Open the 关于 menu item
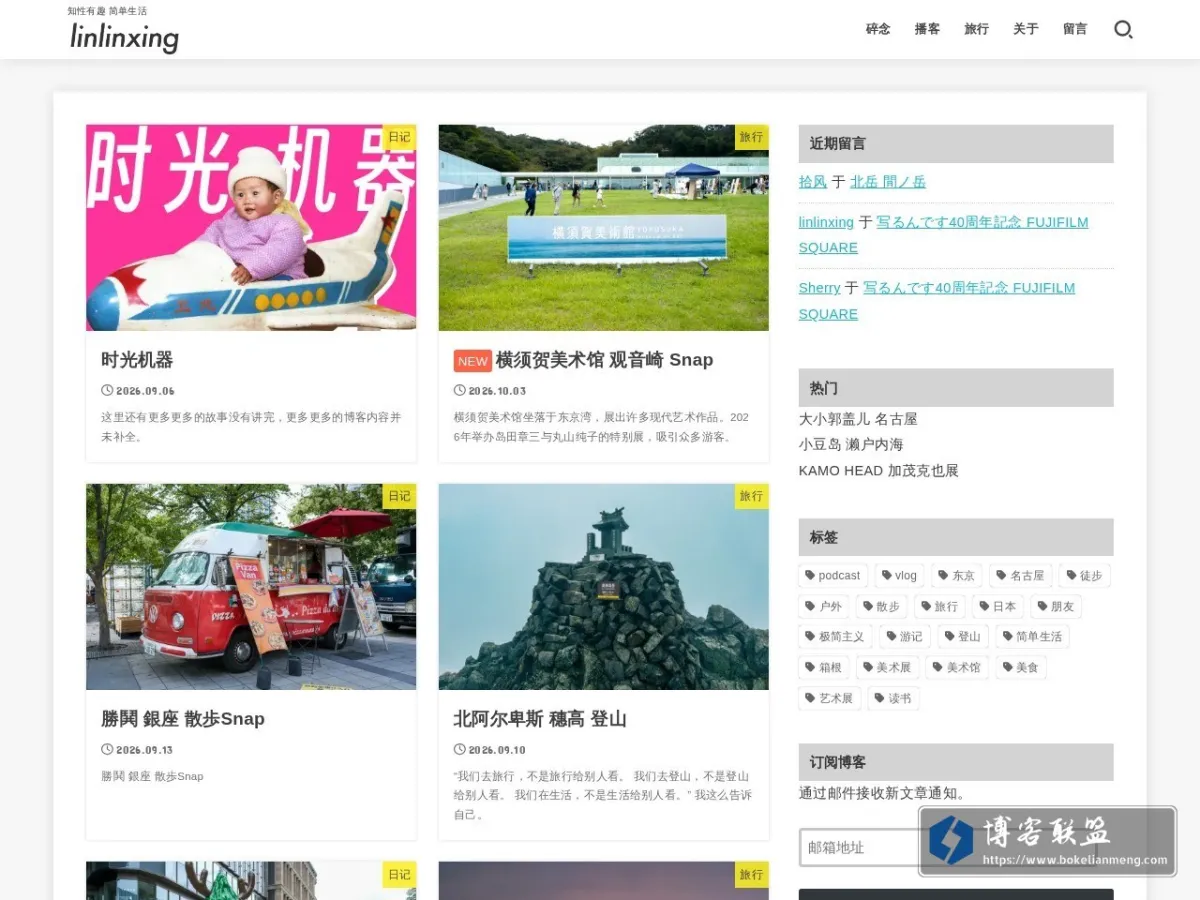 pos(1026,29)
